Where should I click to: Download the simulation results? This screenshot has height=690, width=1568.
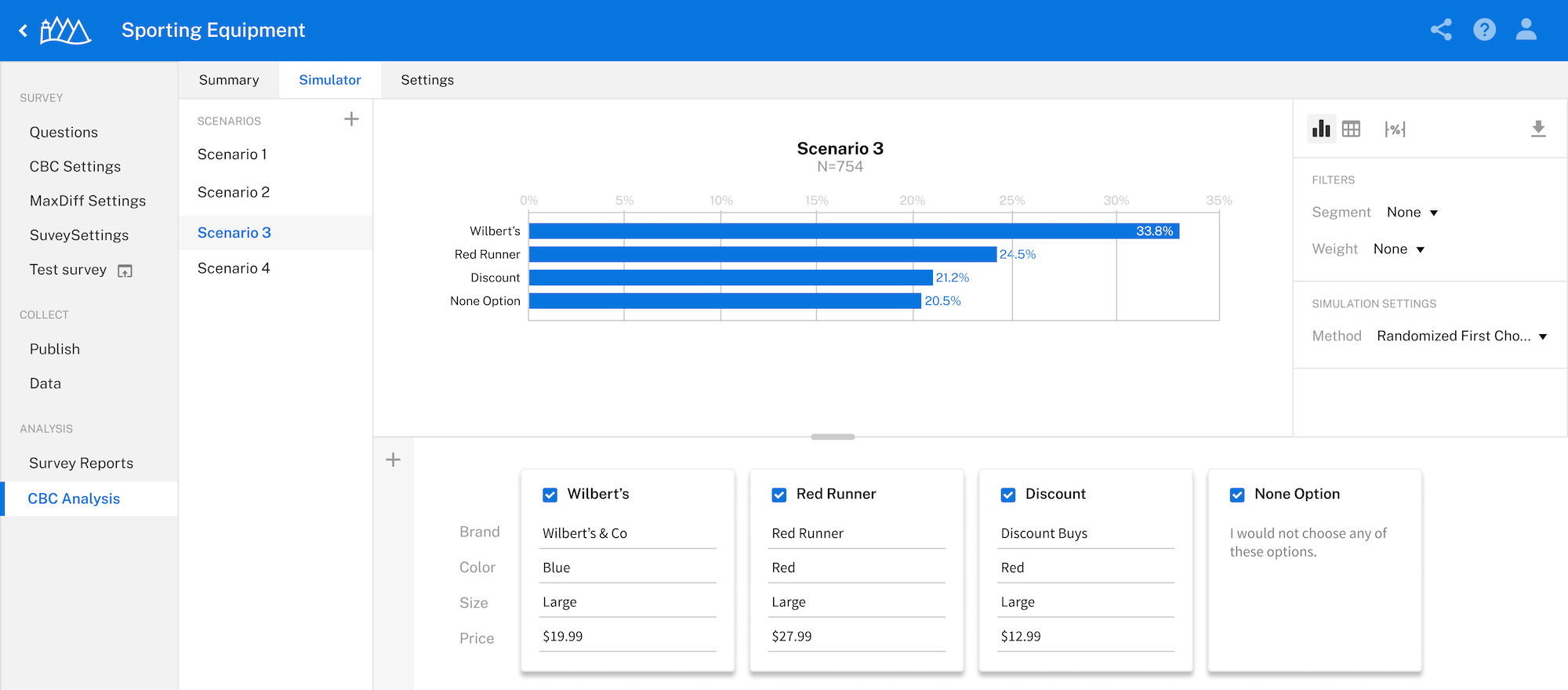(1538, 129)
